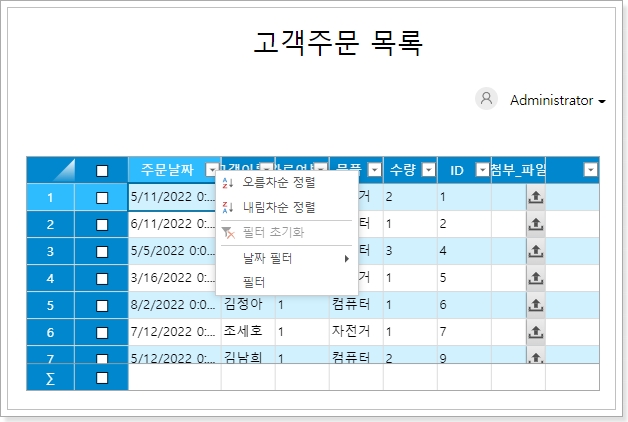
Task: Open the Administrator user menu
Action: point(557,101)
